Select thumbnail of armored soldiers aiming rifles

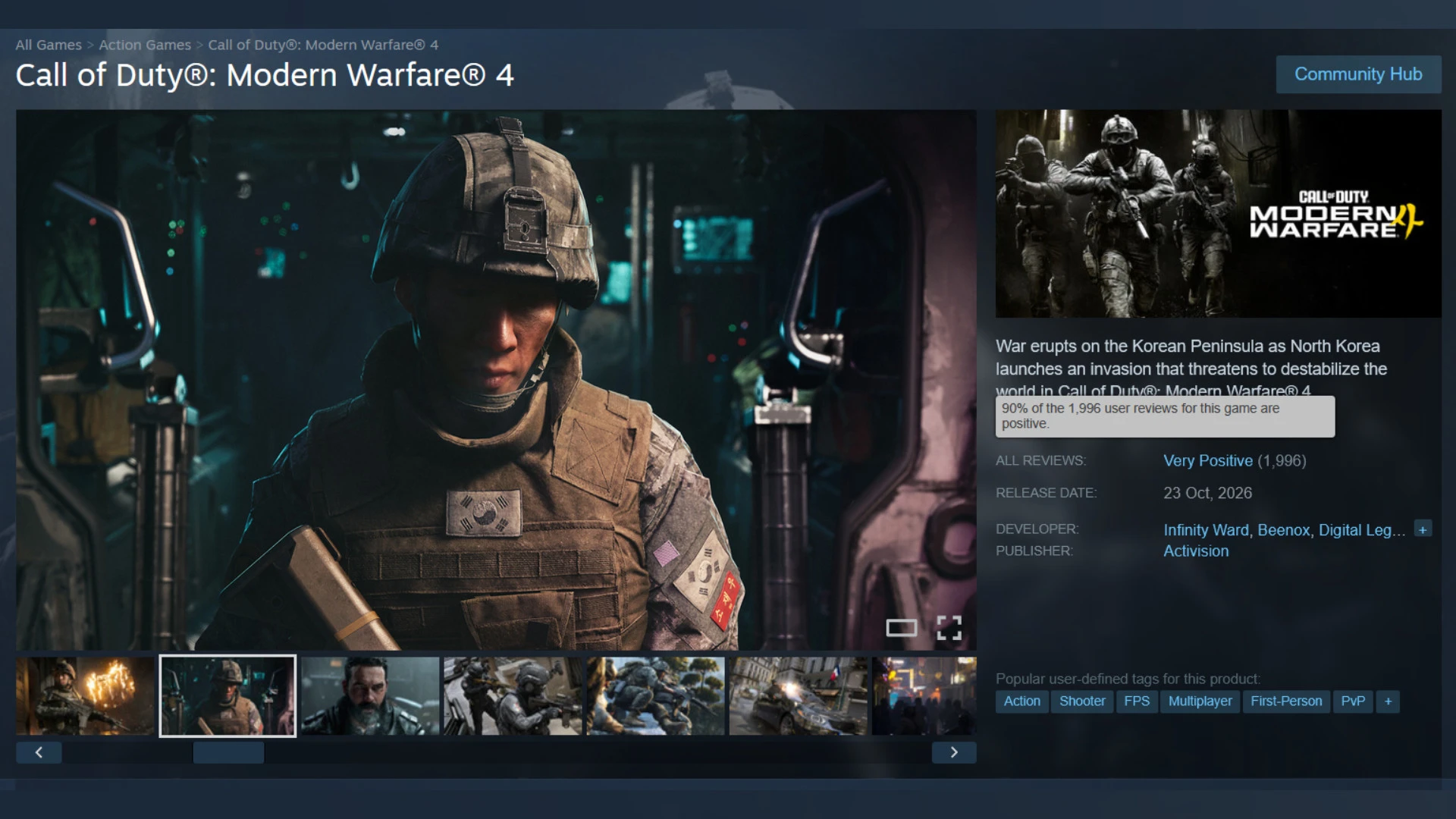coord(513,696)
